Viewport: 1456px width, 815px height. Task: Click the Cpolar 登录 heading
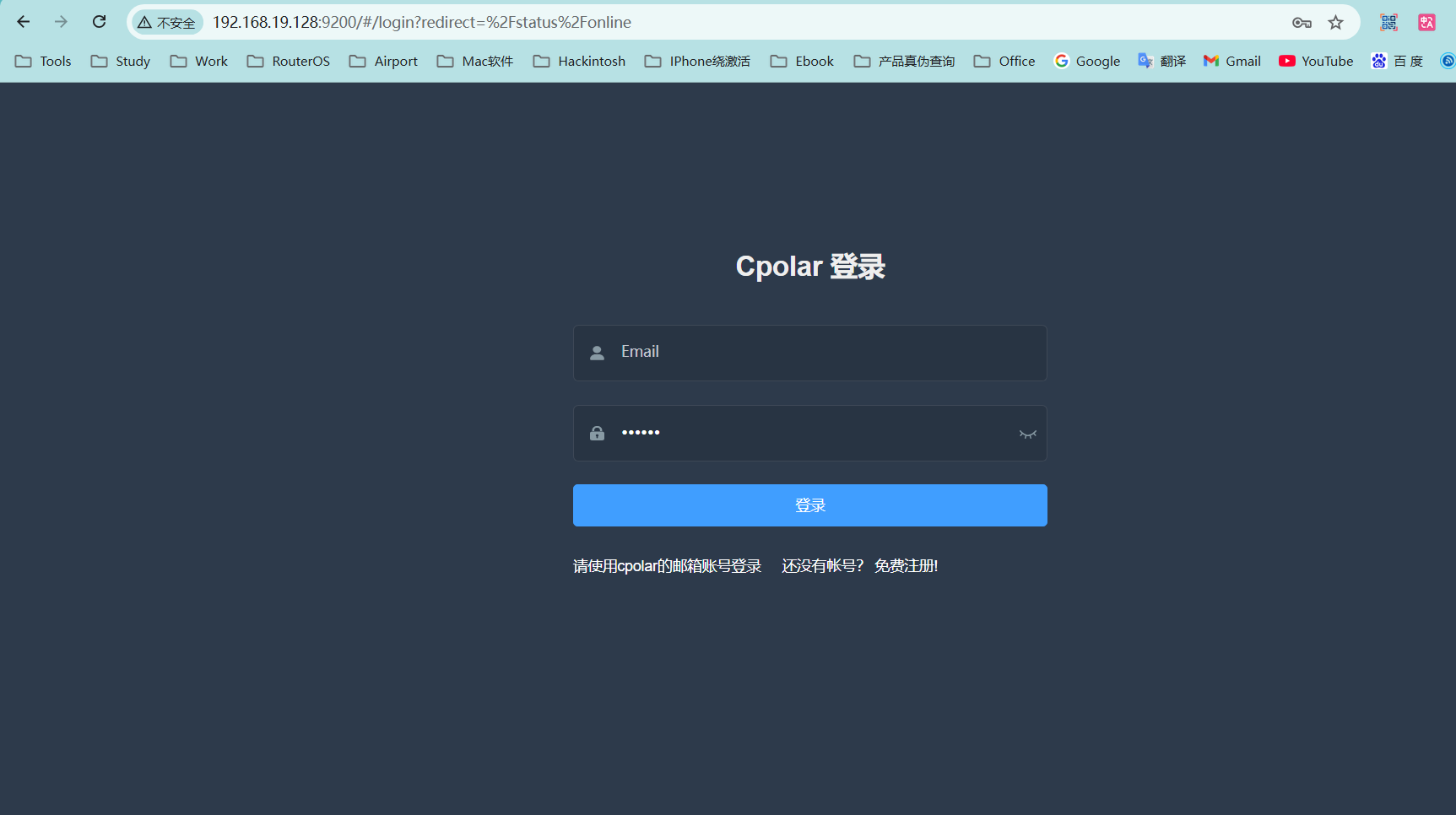[x=810, y=267]
